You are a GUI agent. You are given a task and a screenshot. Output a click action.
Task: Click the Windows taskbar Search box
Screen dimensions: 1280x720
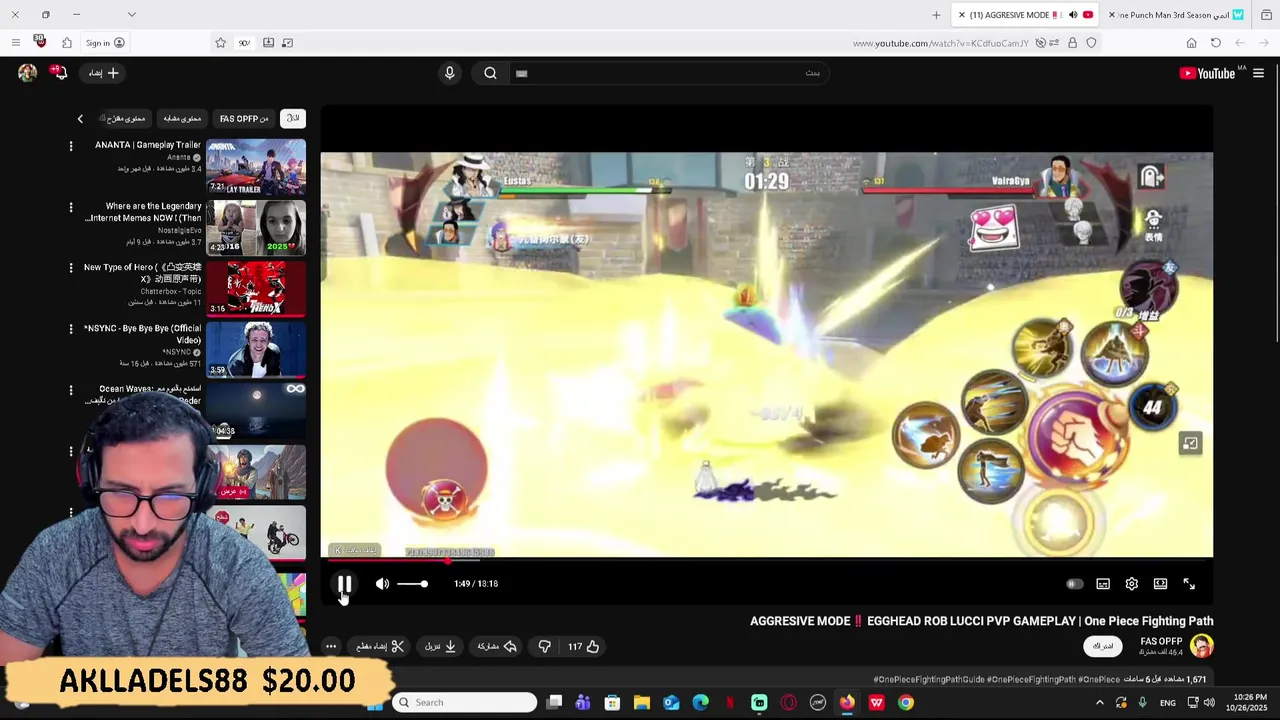pos(465,702)
